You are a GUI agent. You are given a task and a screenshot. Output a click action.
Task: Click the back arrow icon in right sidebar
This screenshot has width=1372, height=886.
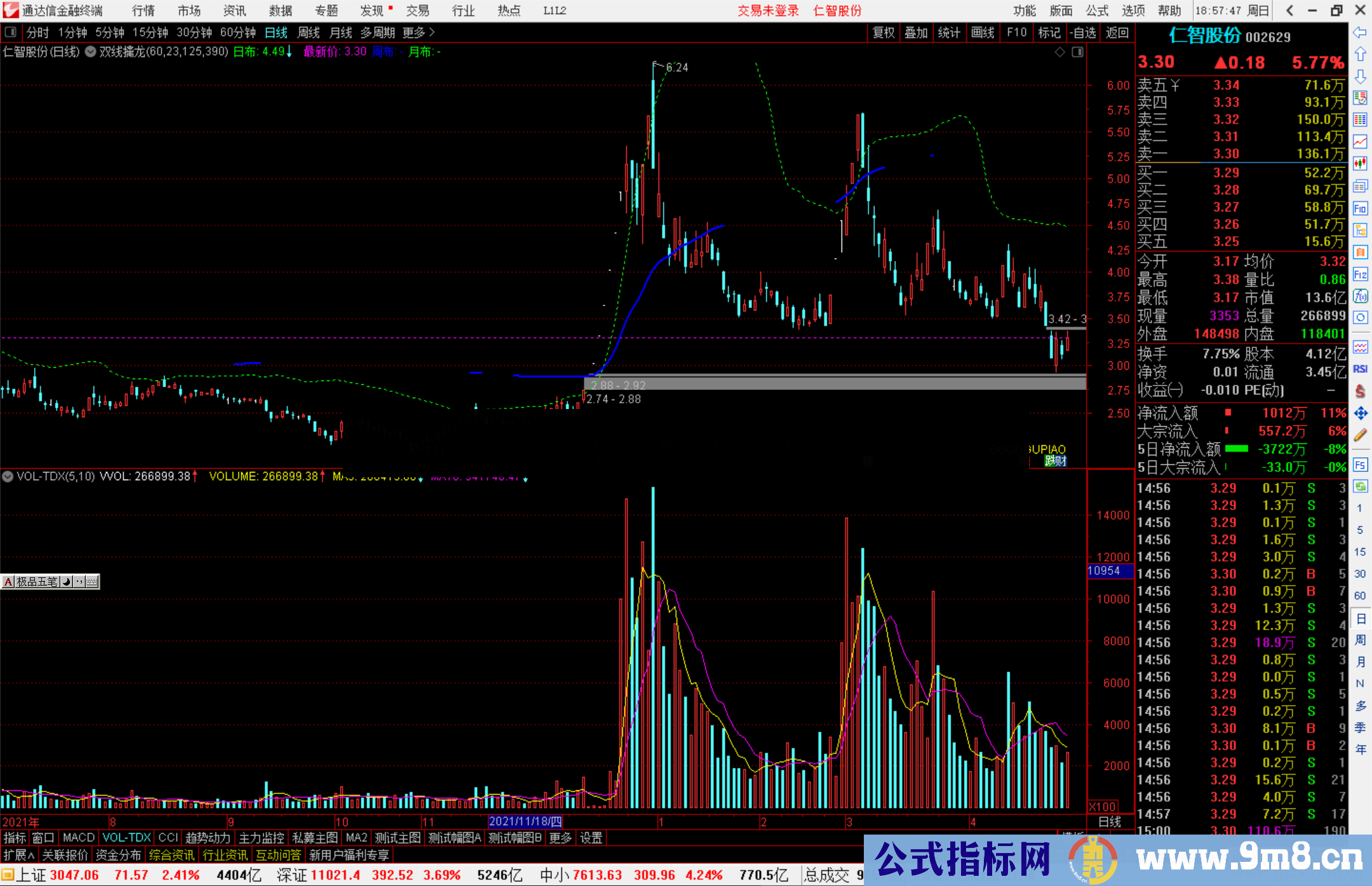[x=1360, y=32]
